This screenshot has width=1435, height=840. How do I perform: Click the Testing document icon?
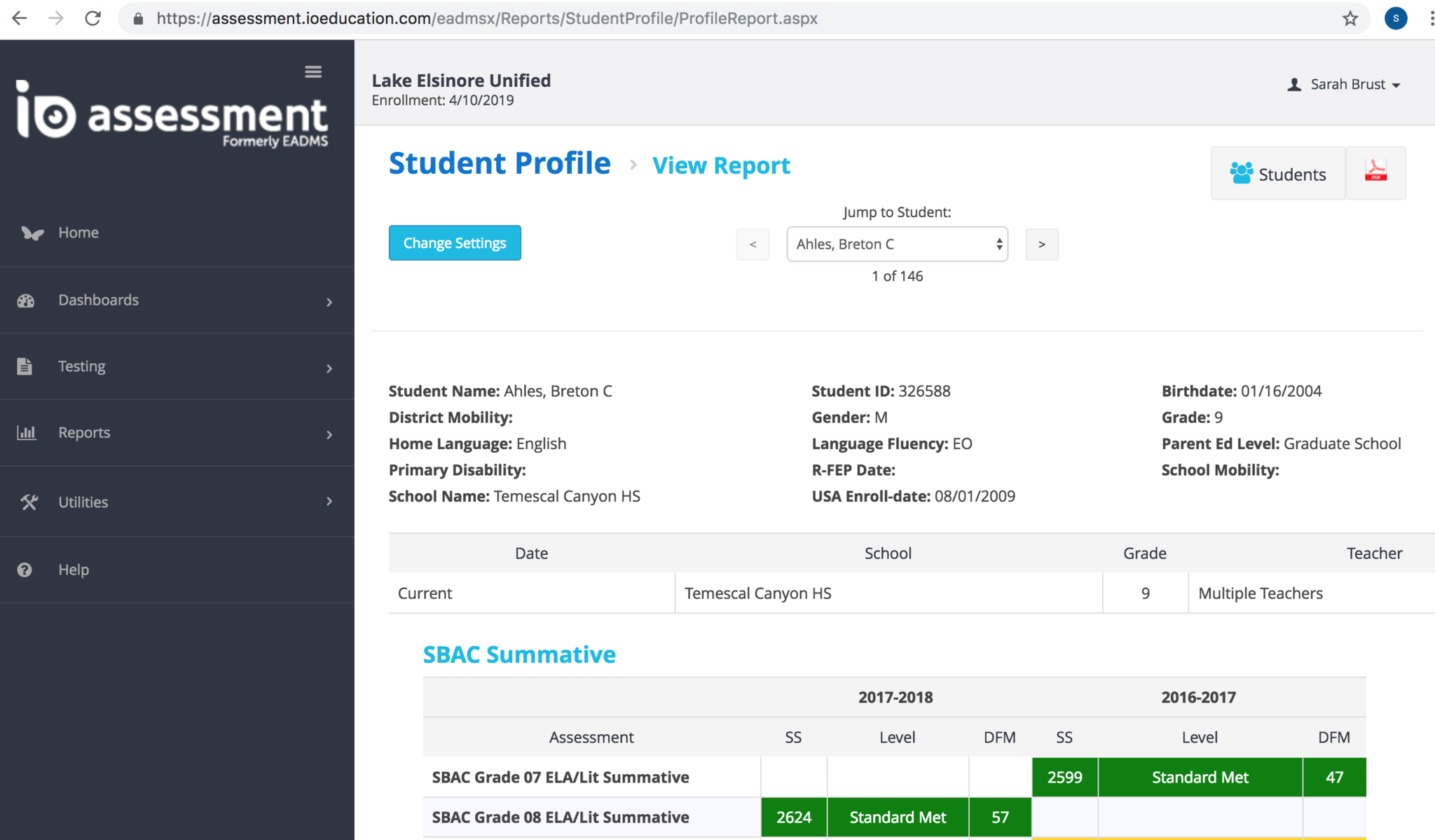point(25,366)
